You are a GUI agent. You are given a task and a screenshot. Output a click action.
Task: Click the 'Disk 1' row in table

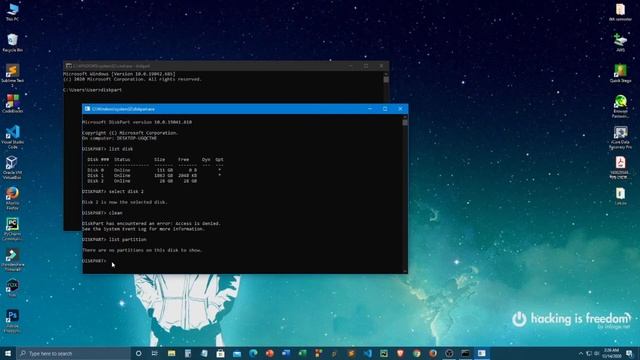pos(154,176)
